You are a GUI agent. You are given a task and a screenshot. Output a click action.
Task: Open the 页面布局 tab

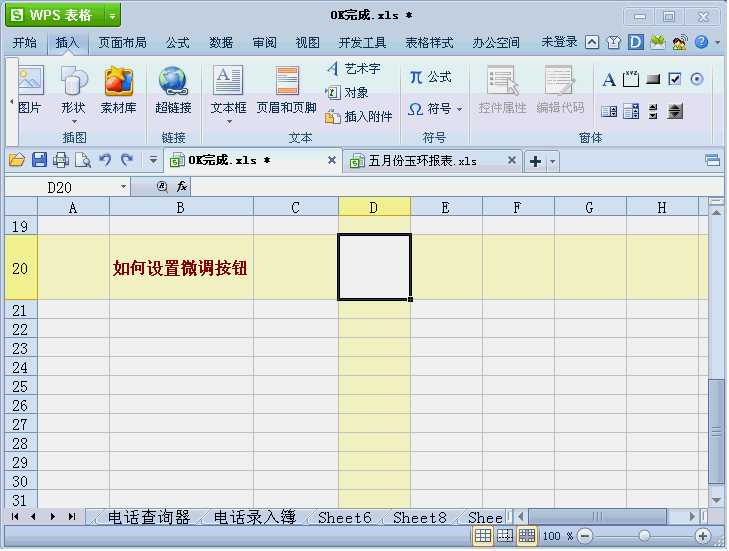[122, 43]
